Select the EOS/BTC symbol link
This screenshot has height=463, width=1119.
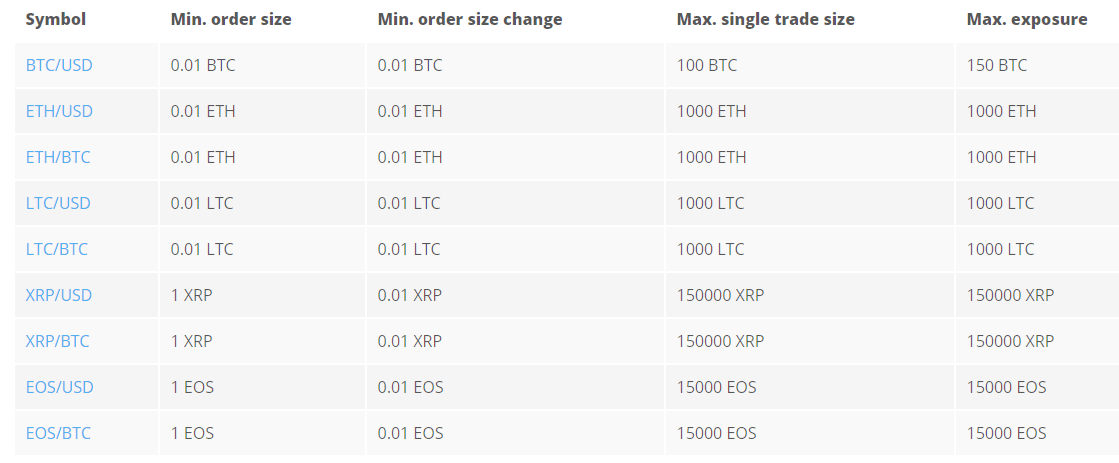58,433
